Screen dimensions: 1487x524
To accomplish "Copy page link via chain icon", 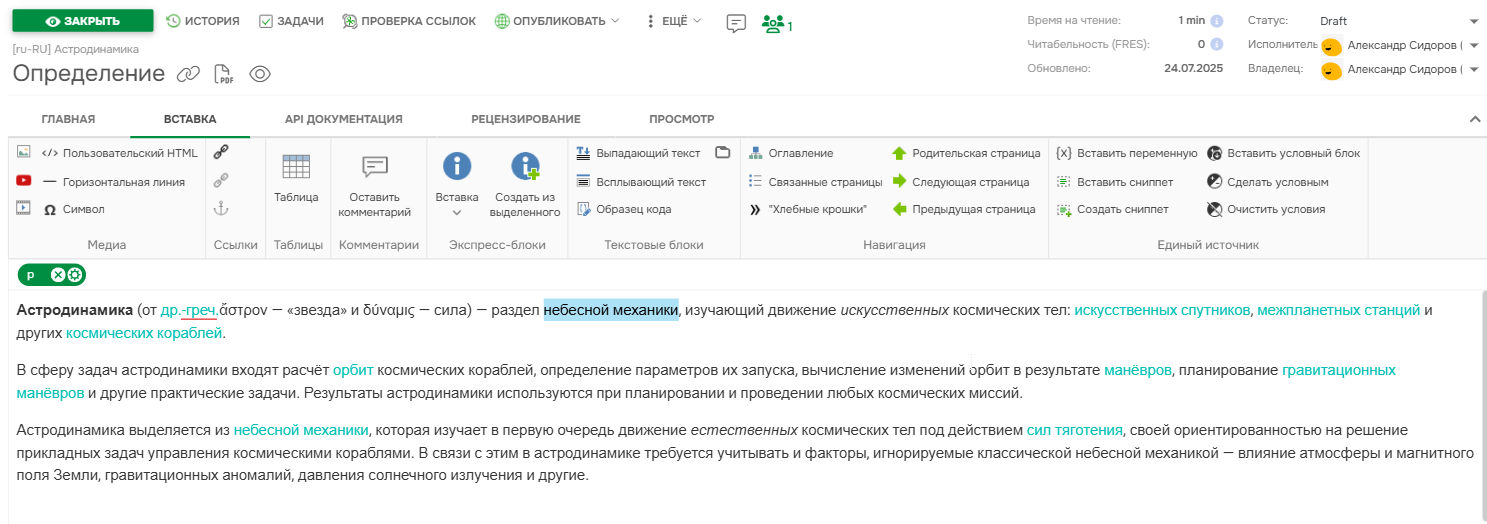I will tap(189, 74).
